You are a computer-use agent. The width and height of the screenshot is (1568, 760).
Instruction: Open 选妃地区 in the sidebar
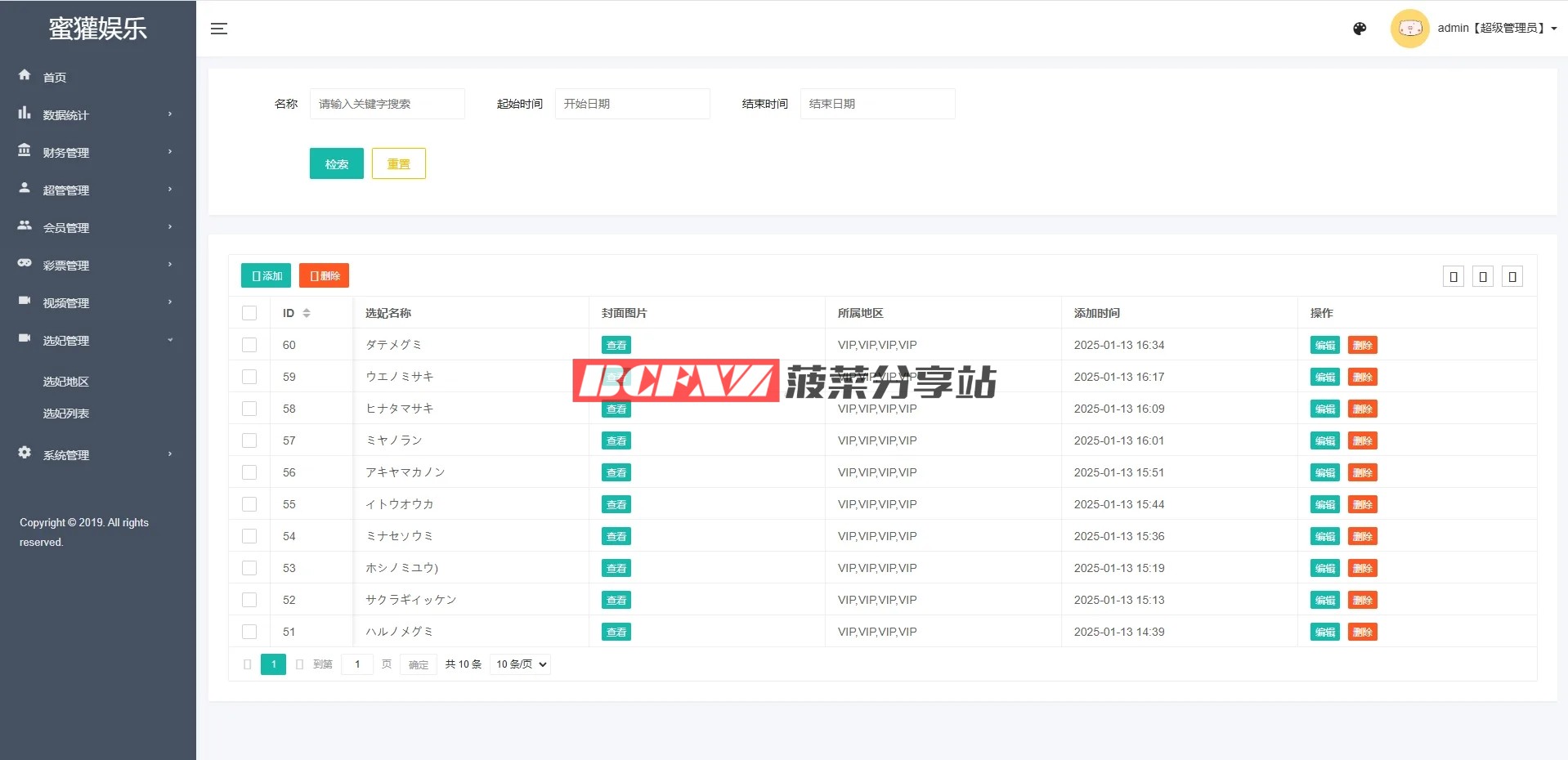(66, 382)
